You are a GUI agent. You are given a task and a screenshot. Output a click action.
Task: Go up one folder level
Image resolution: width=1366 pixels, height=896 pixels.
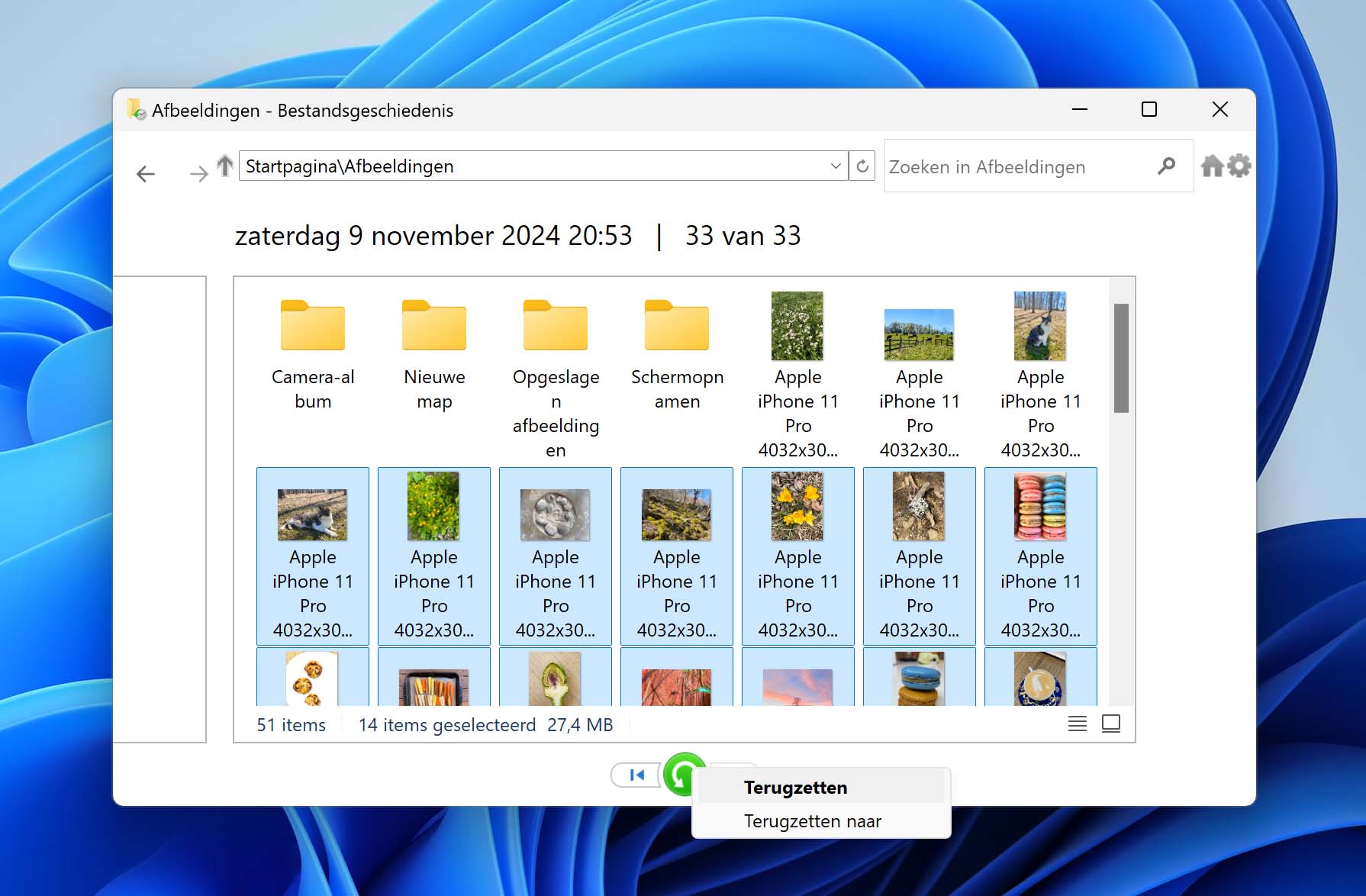(x=224, y=166)
